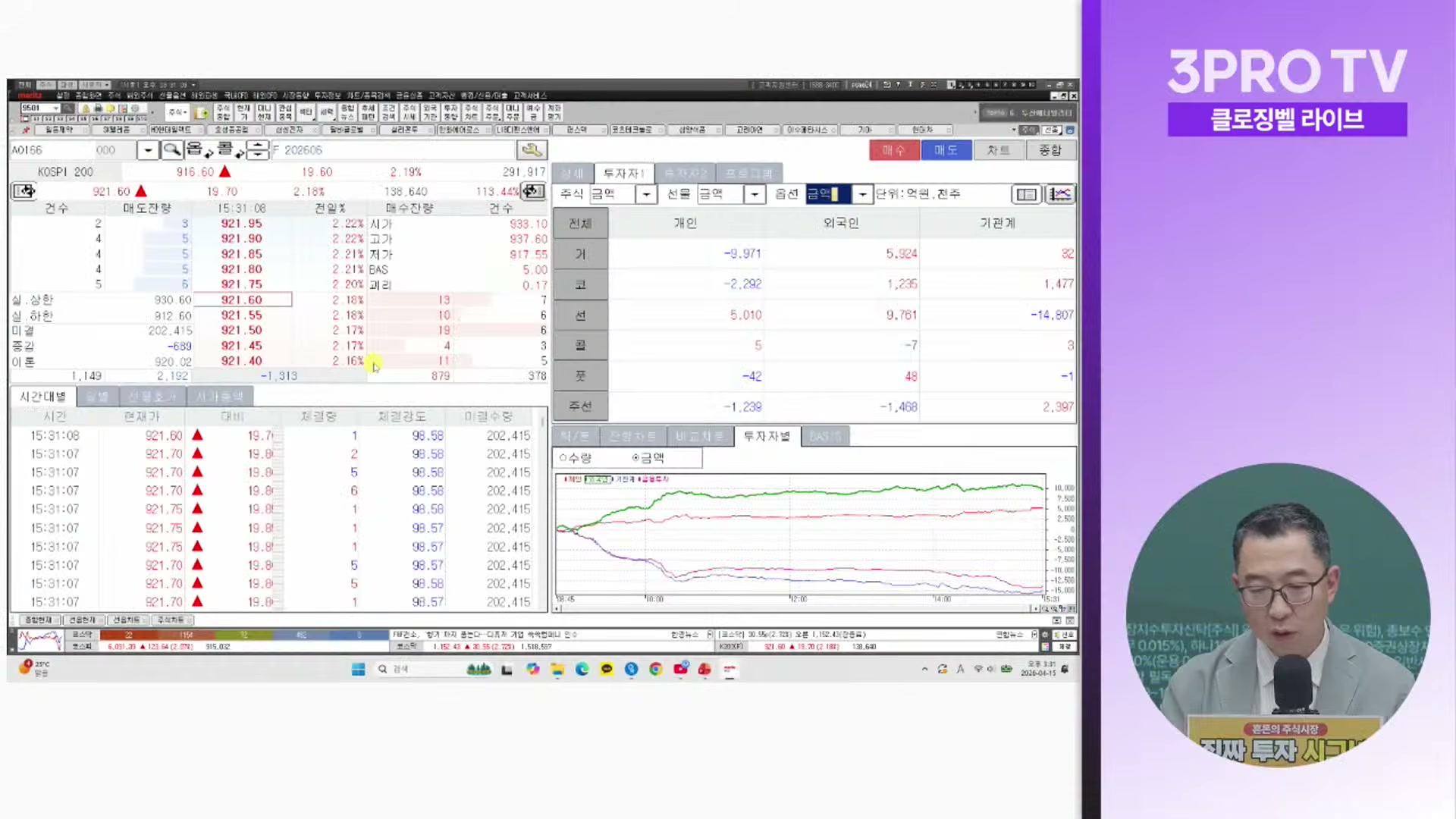The width and height of the screenshot is (1456, 819).
Task: Click the magnifier stock search icon
Action: [172, 149]
